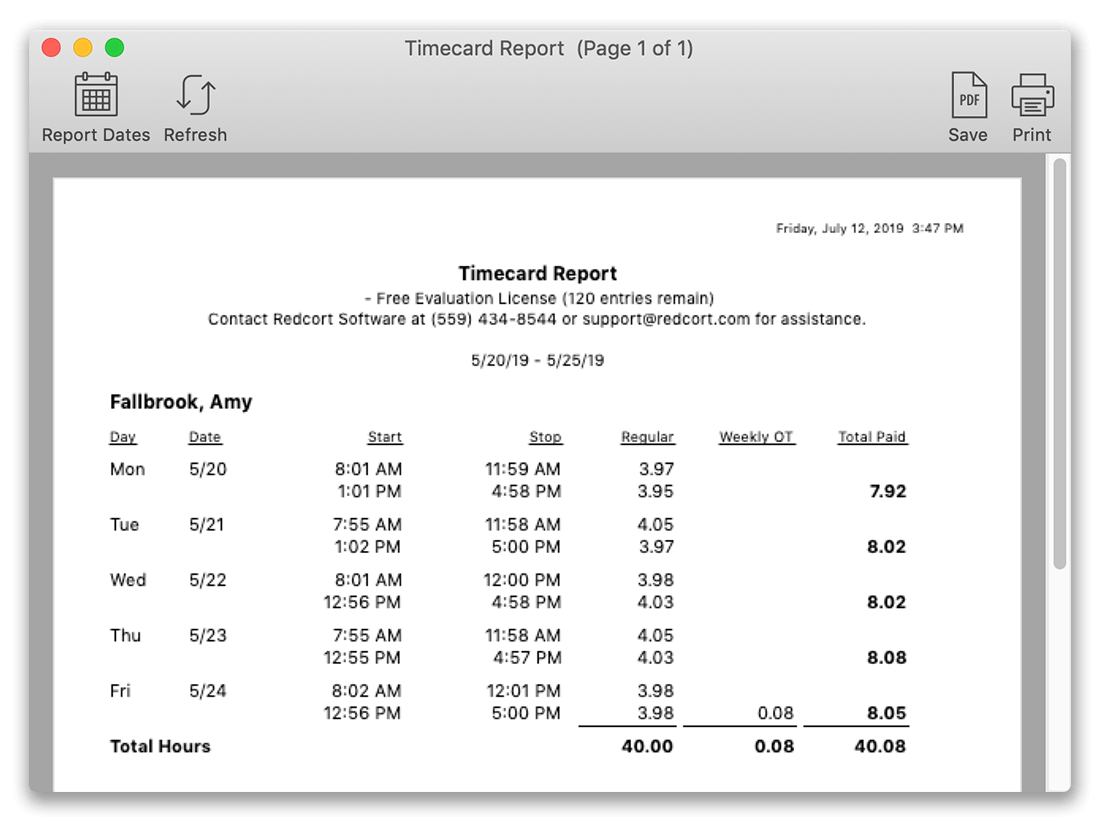Image resolution: width=1100 pixels, height=821 pixels.
Task: Sort by the Day column header
Action: (122, 437)
